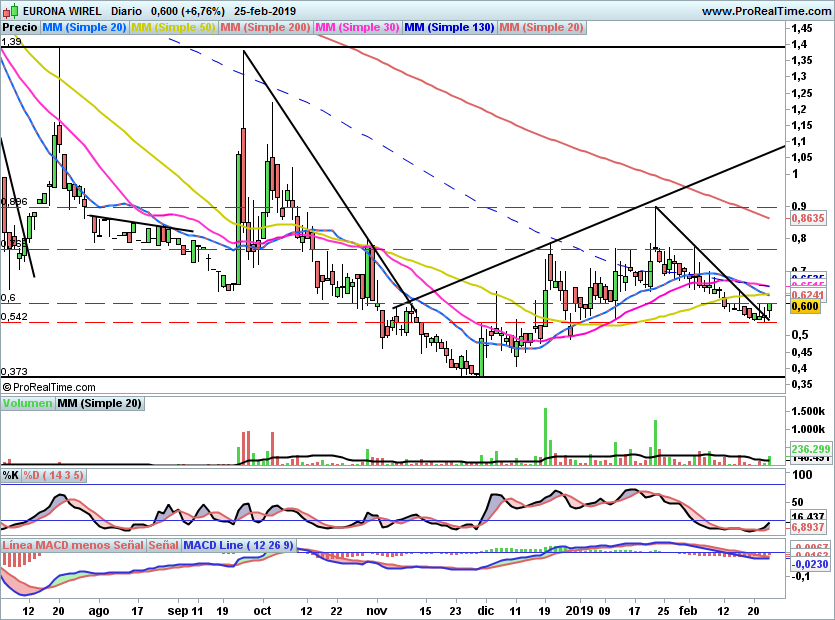This screenshot has height=620, width=835.
Task: Click the 0,542 support level label
Action: pyautogui.click(x=14, y=317)
